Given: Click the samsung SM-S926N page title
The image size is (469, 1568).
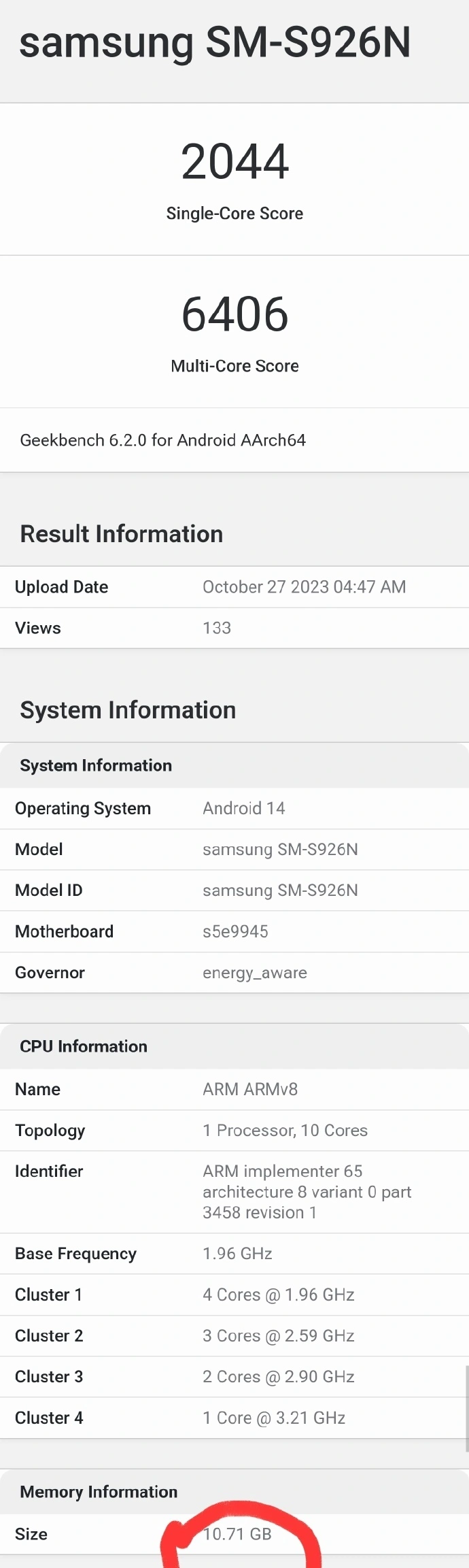Looking at the screenshot, I should tap(215, 42).
